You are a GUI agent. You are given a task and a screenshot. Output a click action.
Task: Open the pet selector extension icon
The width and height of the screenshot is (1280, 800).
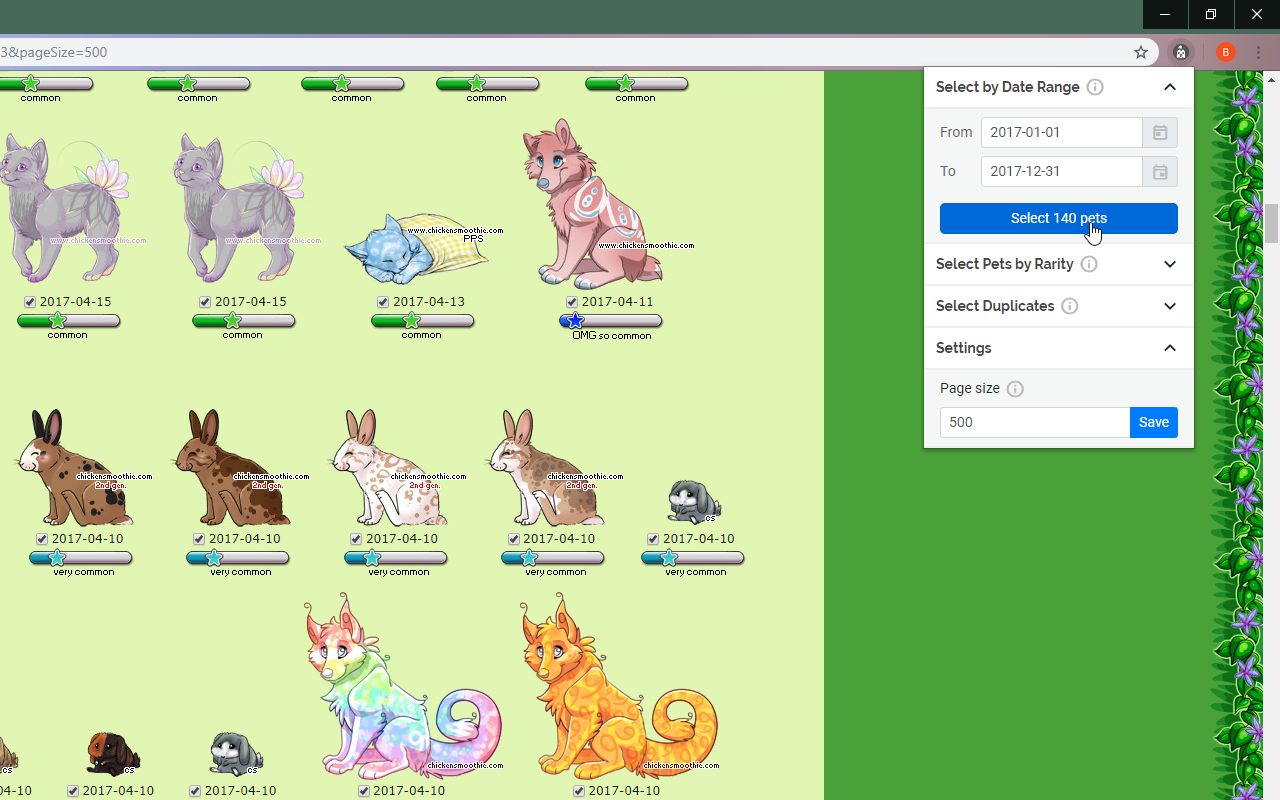pyautogui.click(x=1181, y=52)
